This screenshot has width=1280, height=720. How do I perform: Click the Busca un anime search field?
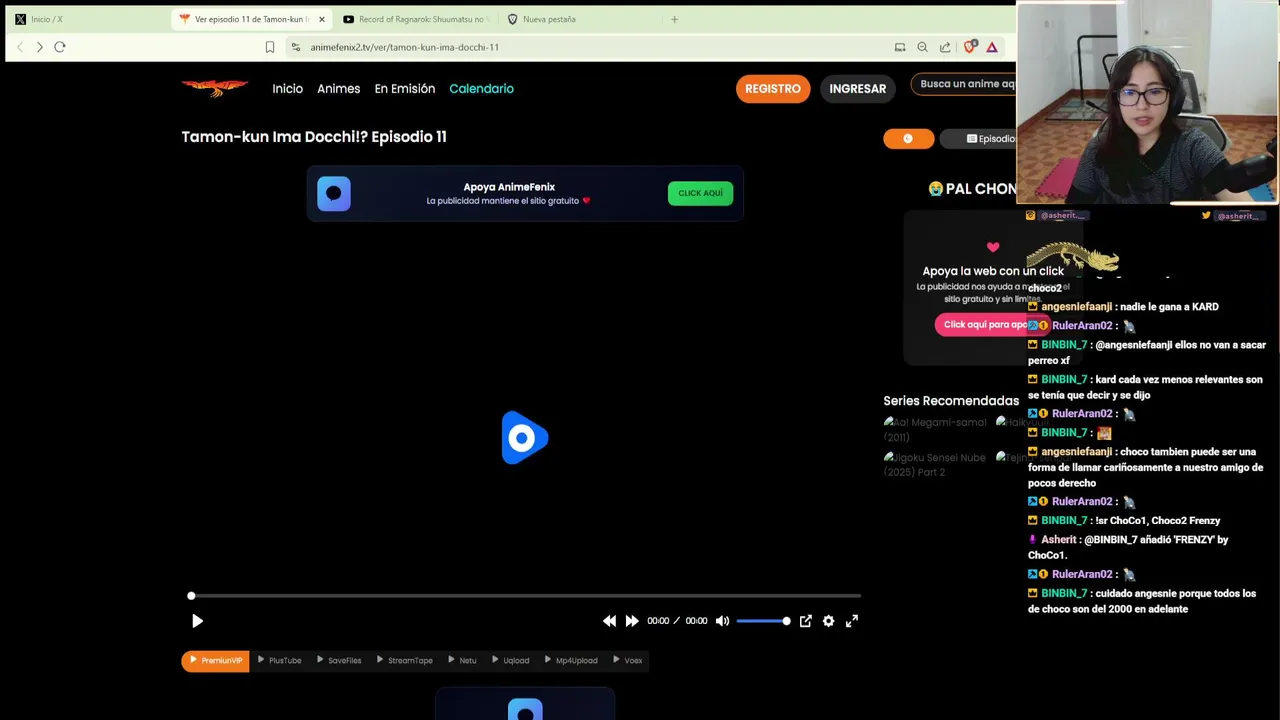pyautogui.click(x=966, y=84)
